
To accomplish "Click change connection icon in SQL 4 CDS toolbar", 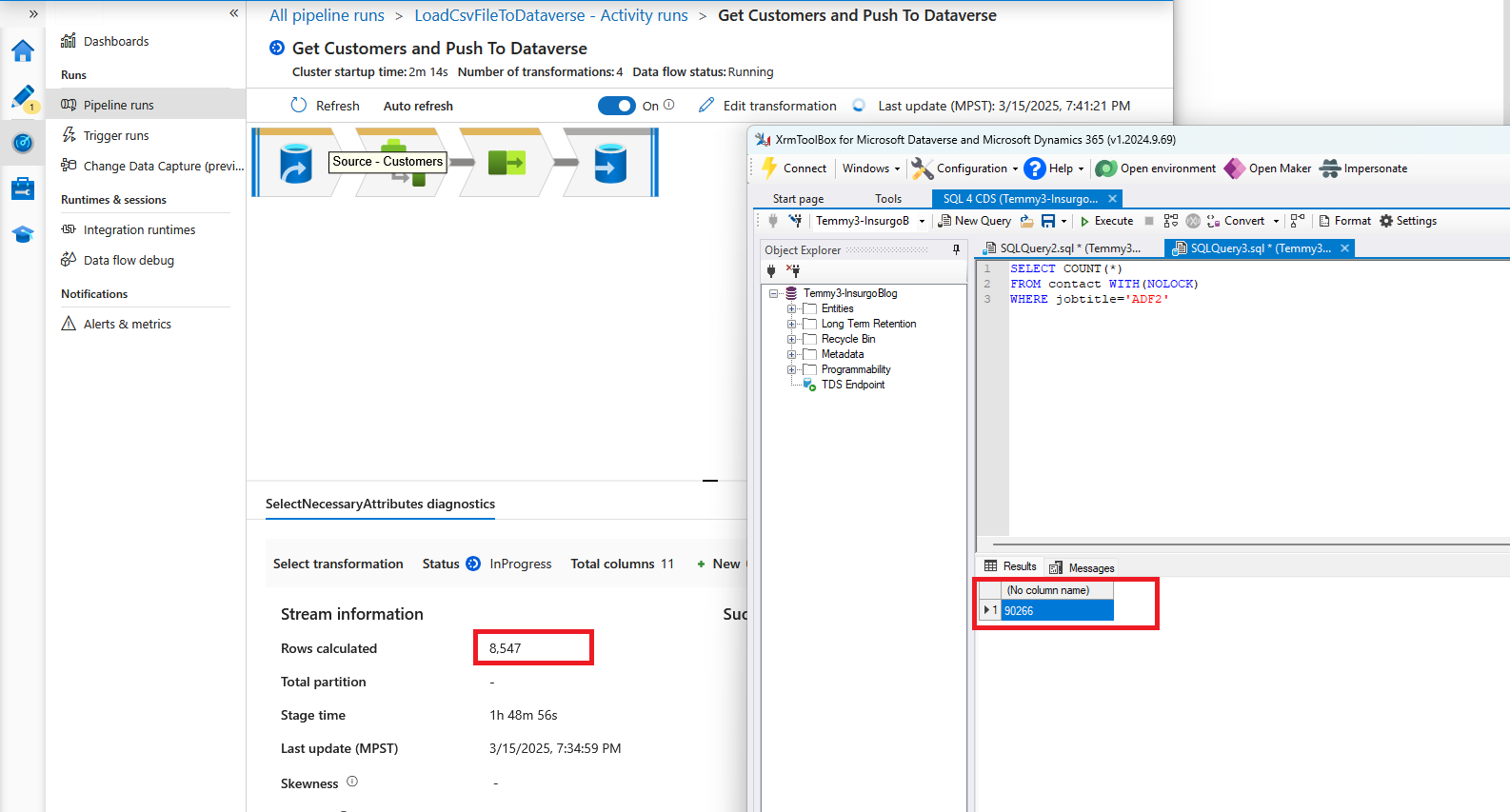I will click(x=795, y=221).
